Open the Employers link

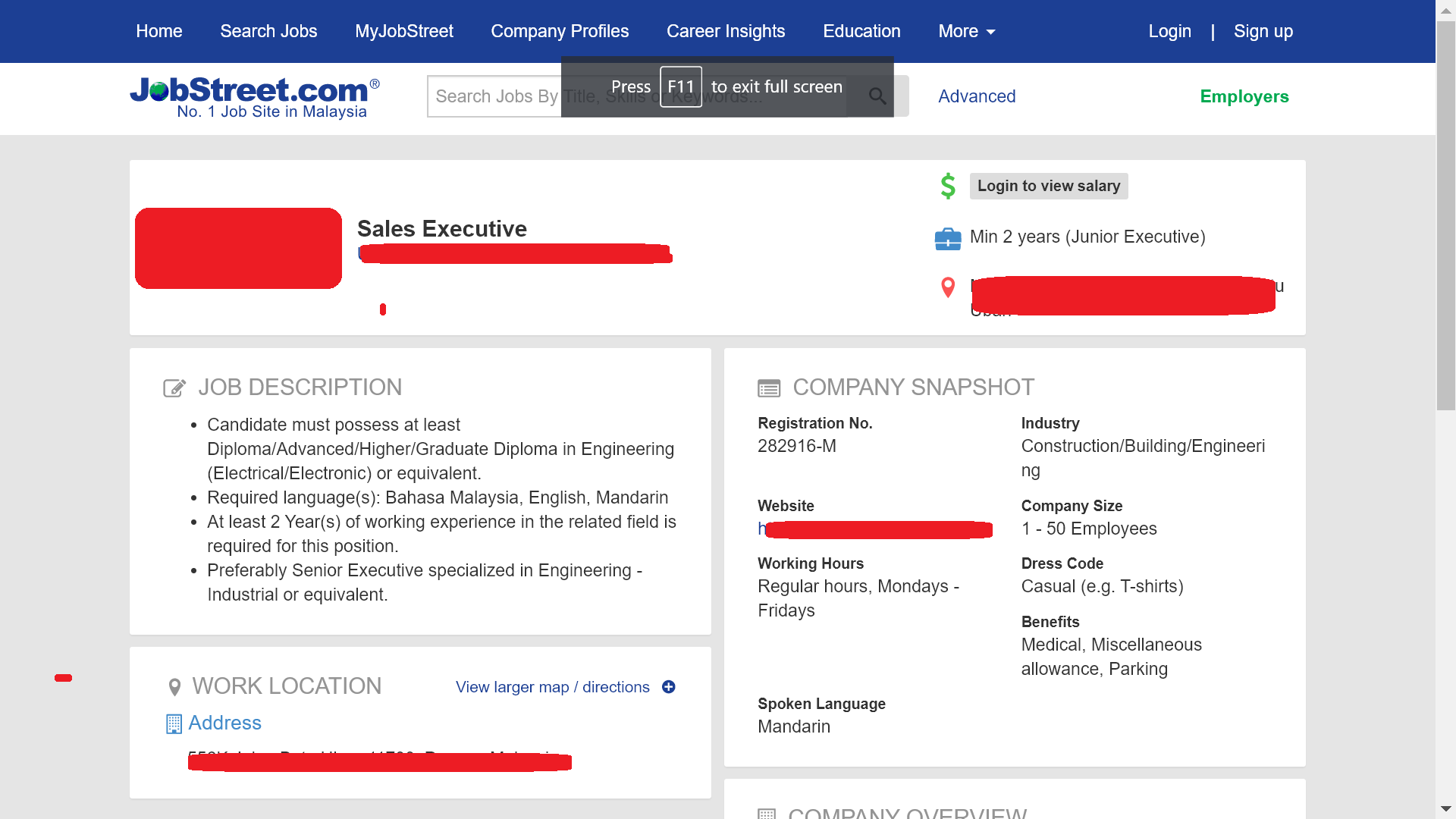(1244, 96)
